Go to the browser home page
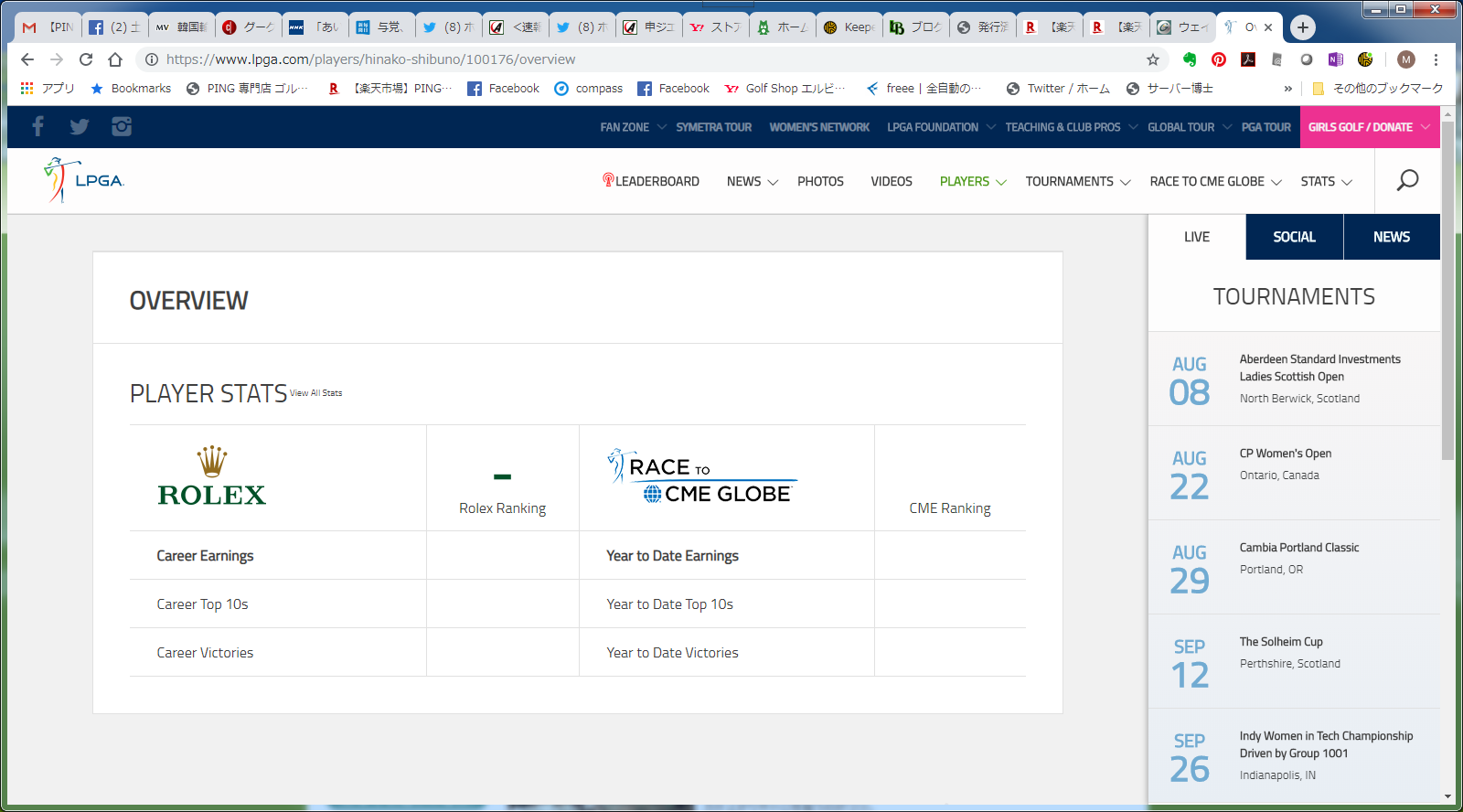Screen dimensions: 1463x812 click(115, 59)
